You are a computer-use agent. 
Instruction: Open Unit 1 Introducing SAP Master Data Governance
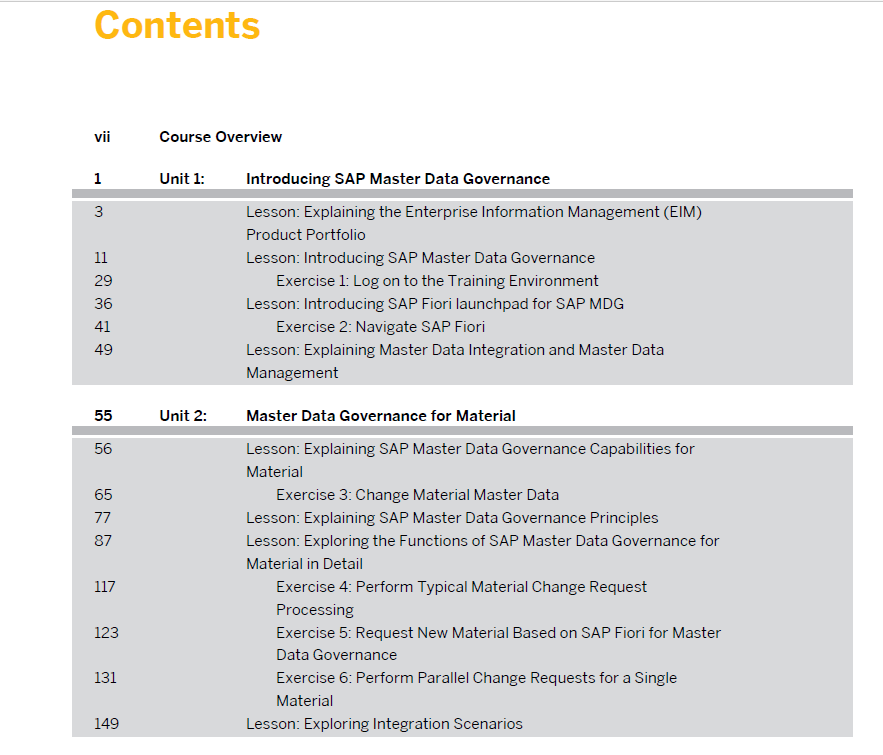(398, 179)
